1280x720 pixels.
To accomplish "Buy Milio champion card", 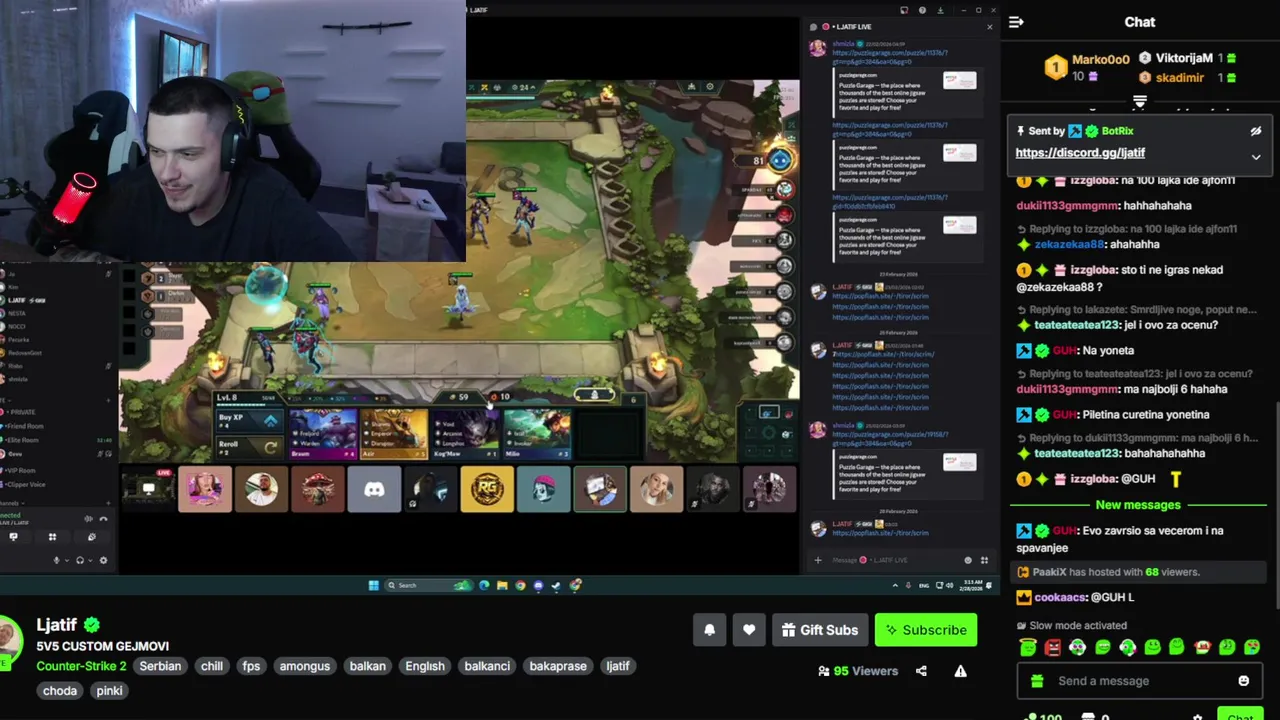I will 535,434.
